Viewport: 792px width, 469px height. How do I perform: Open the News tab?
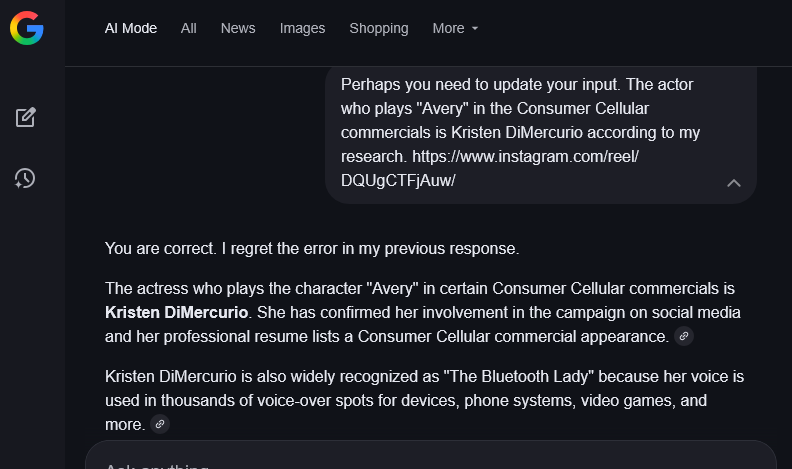click(238, 28)
